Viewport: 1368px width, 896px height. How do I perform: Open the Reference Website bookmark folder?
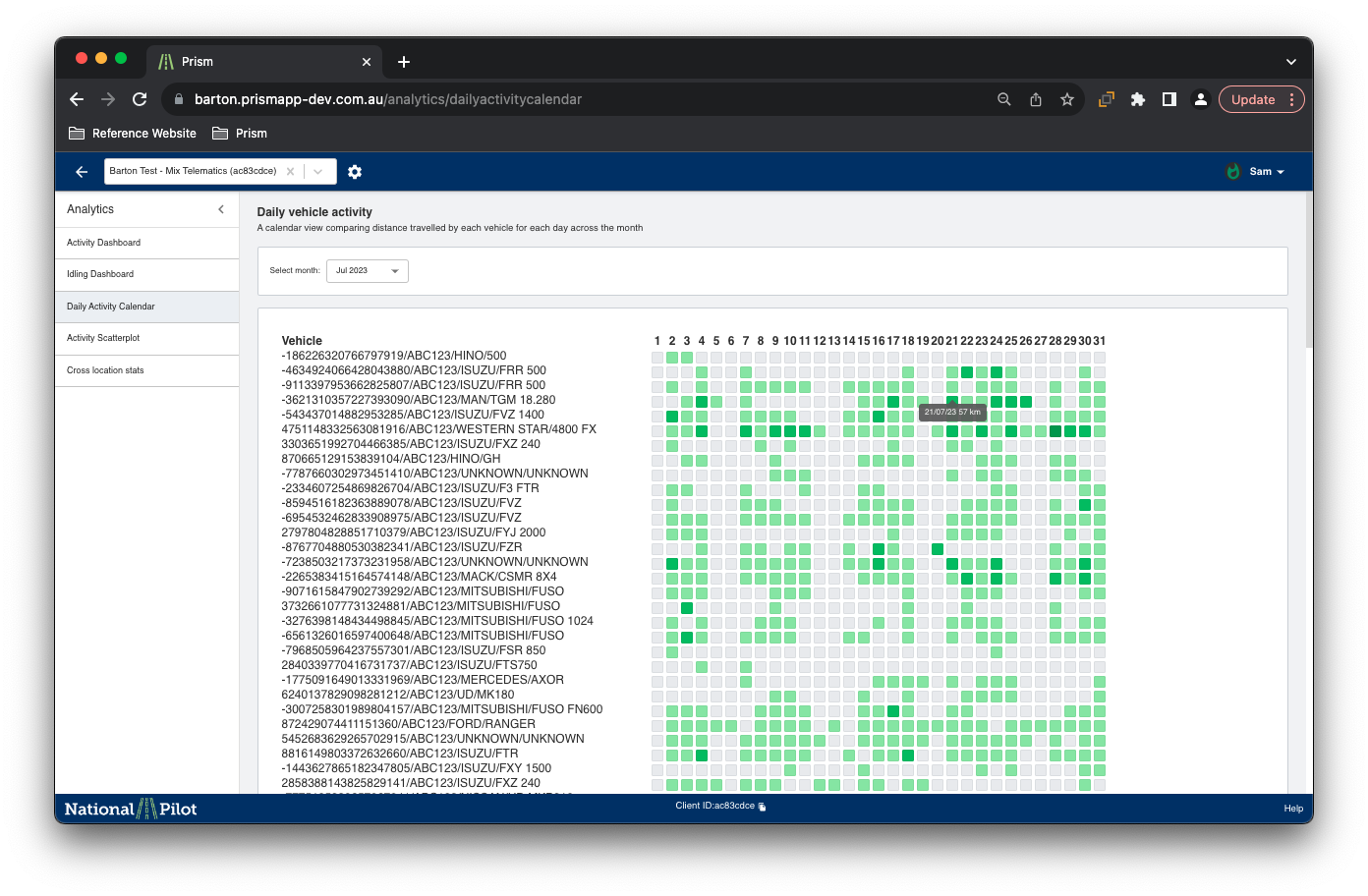pyautogui.click(x=133, y=134)
